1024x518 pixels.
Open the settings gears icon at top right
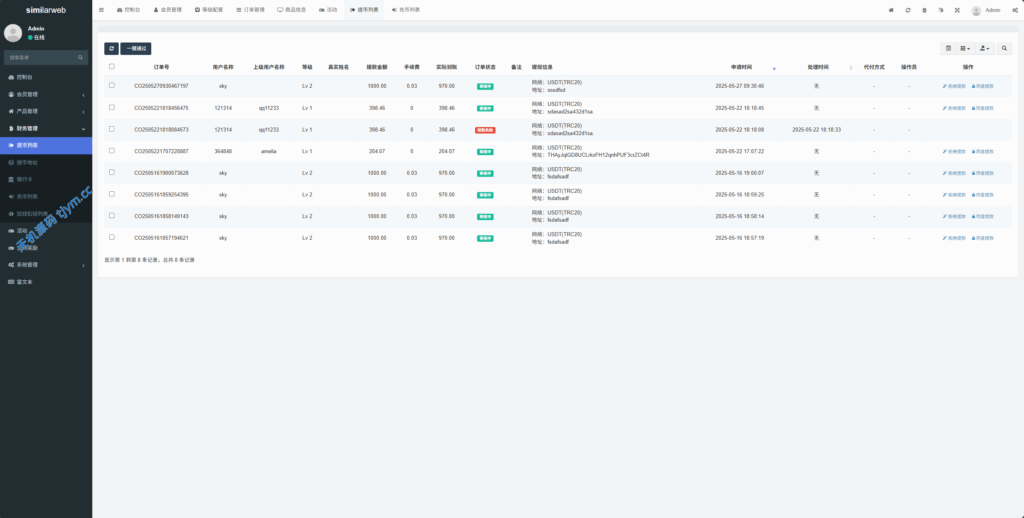click(x=1013, y=10)
